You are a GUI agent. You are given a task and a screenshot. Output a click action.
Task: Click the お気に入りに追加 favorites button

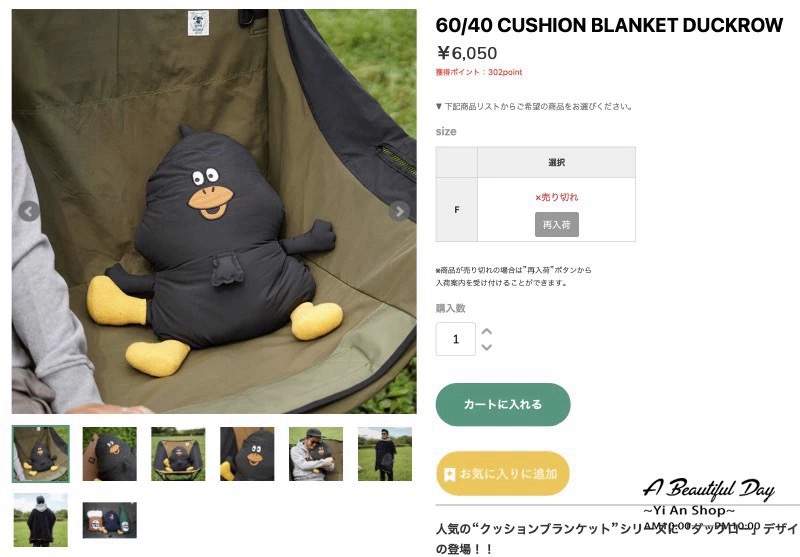pos(503,473)
